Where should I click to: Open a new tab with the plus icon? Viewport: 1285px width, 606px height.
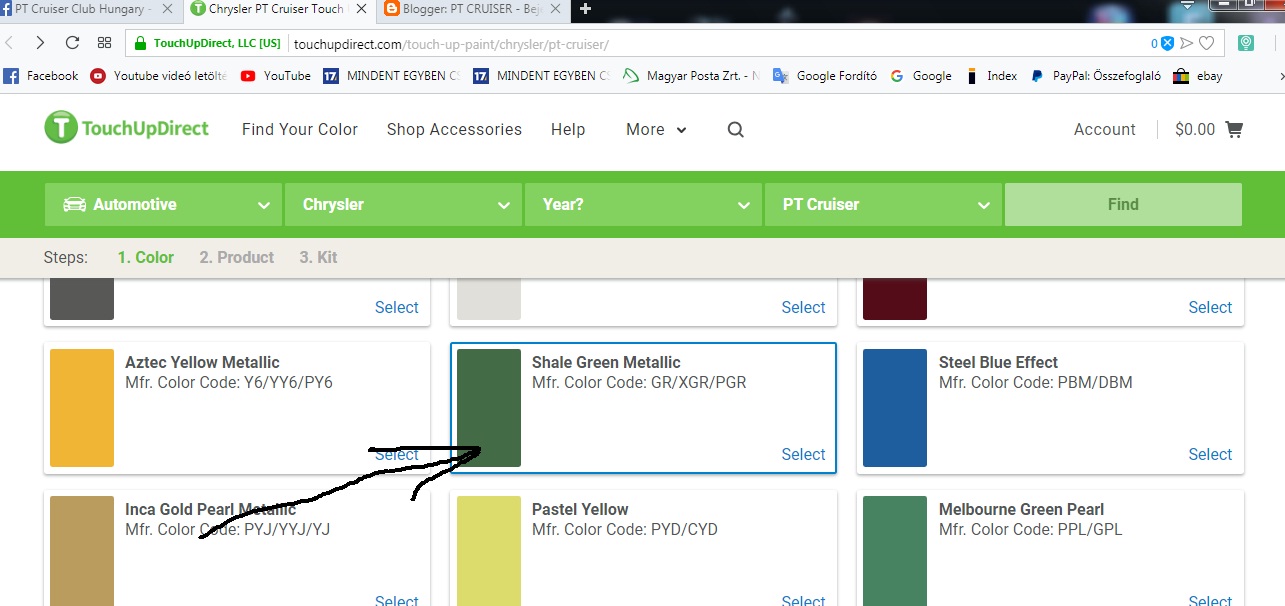point(585,9)
